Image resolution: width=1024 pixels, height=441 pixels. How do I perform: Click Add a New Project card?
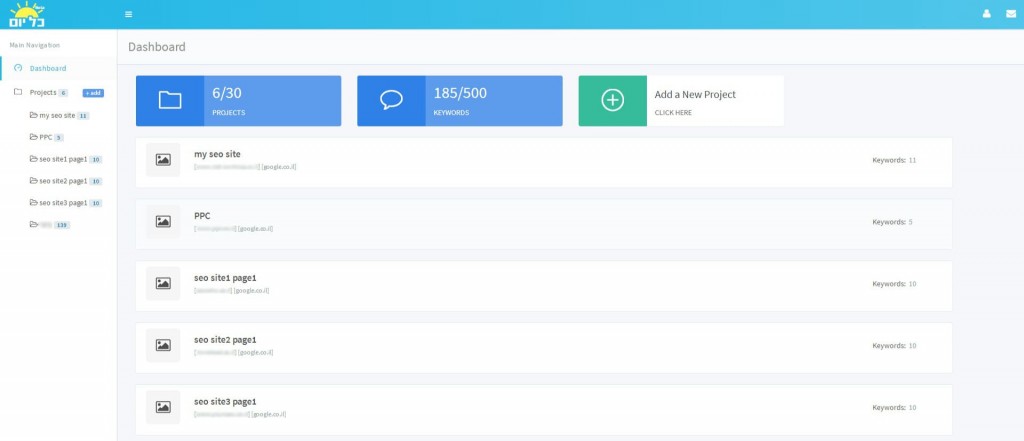(694, 100)
